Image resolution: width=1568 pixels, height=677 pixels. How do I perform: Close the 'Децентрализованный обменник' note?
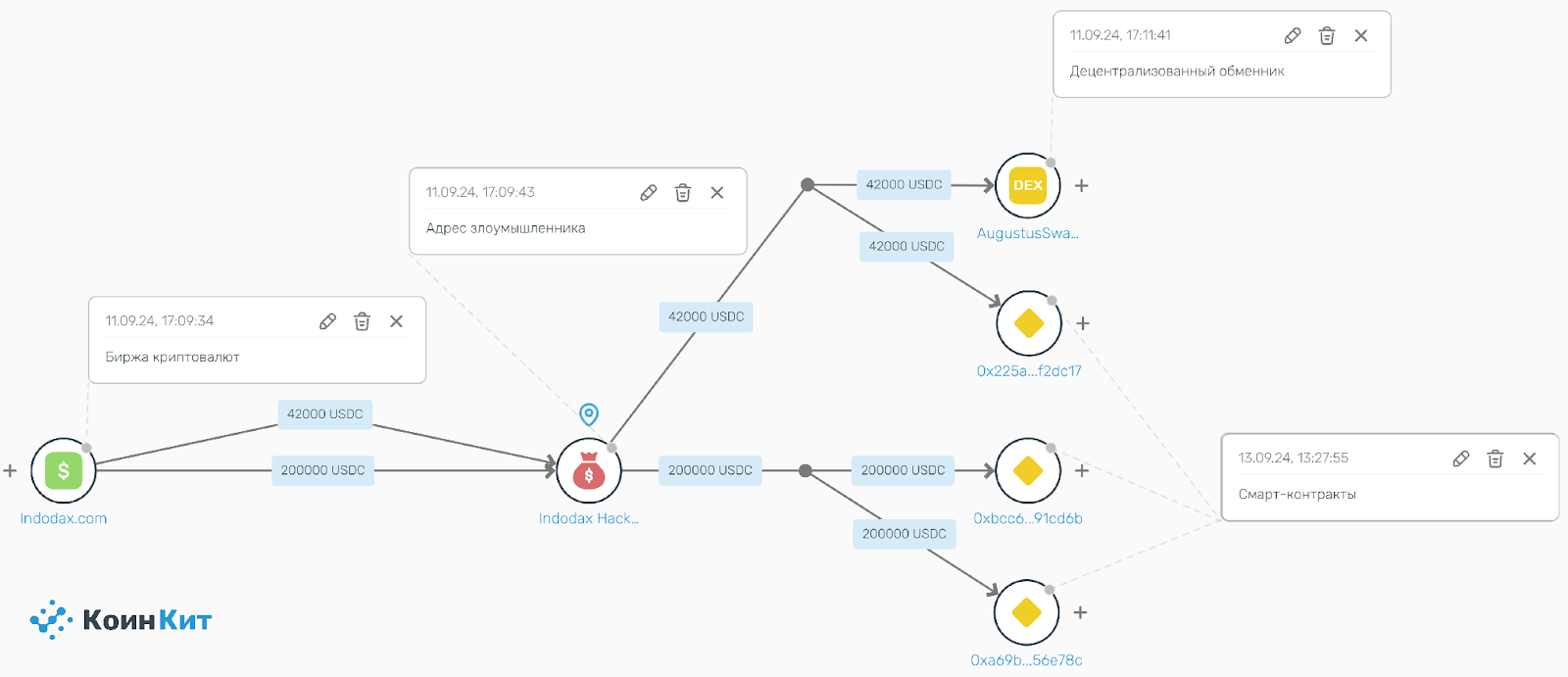1361,36
